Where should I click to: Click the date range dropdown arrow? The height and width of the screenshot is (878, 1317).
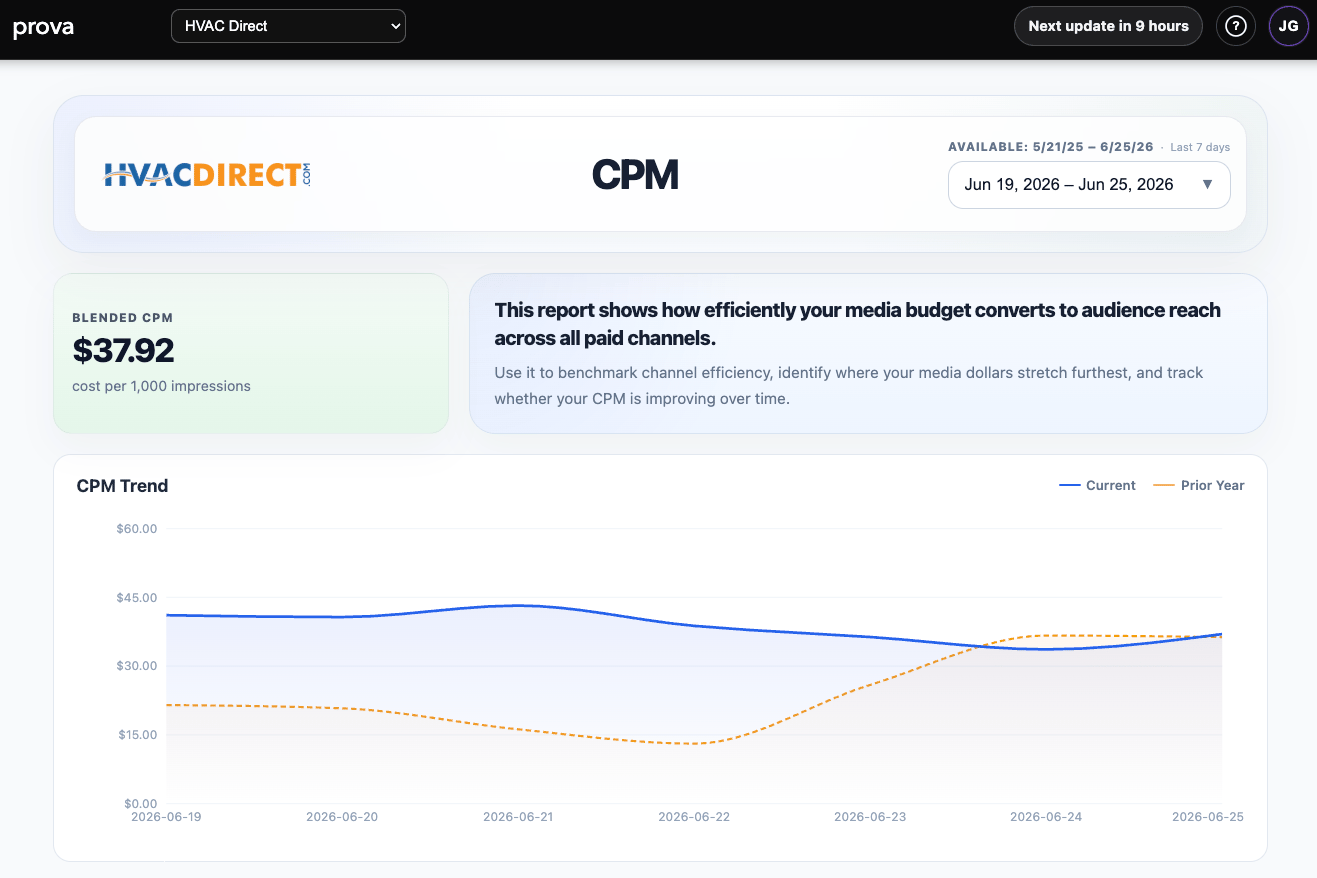pos(1207,185)
